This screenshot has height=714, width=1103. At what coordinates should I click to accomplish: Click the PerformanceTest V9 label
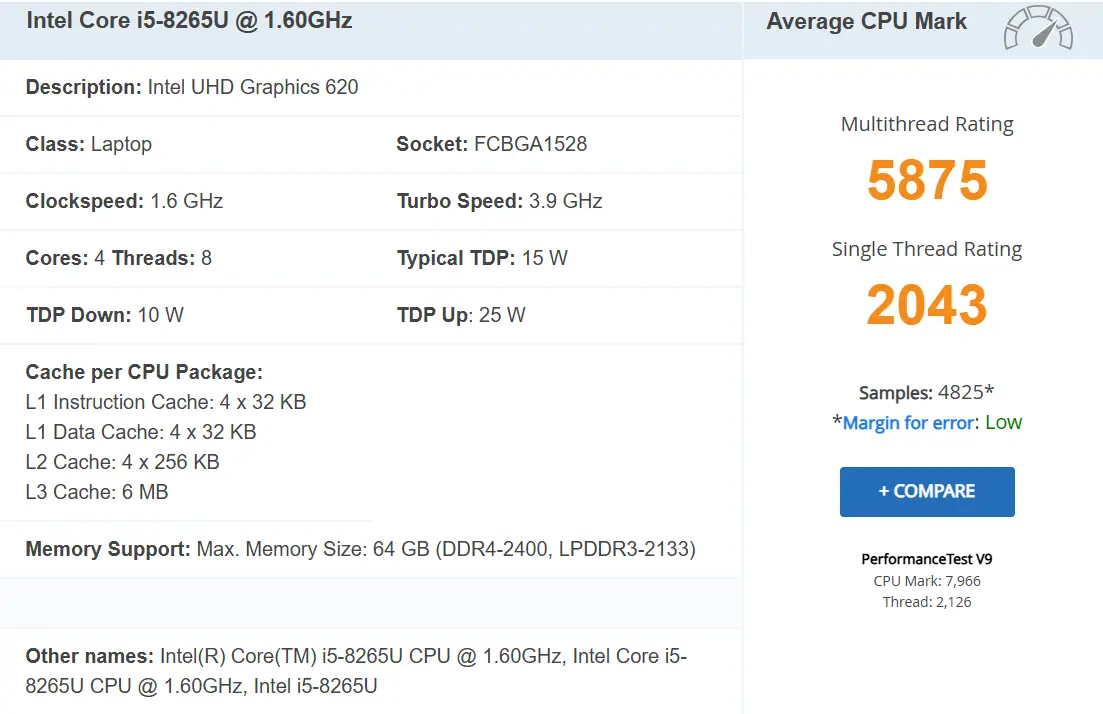(x=926, y=558)
